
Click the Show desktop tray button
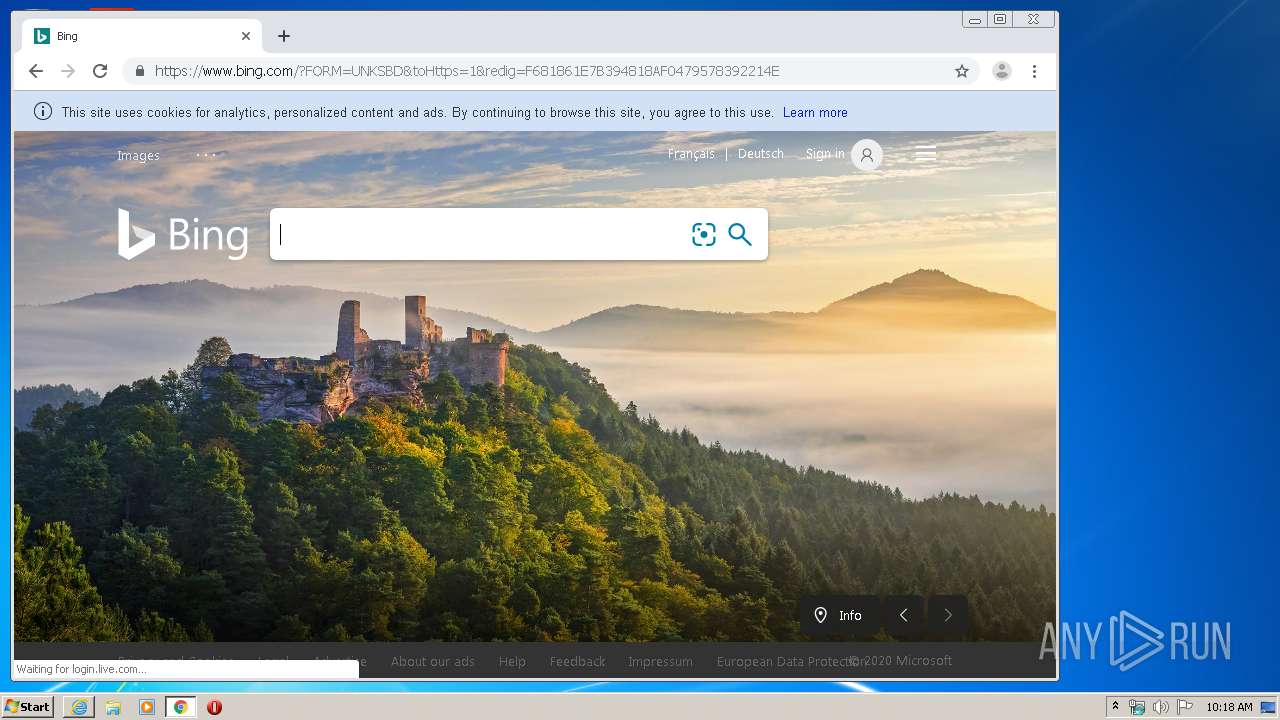(x=1268, y=707)
